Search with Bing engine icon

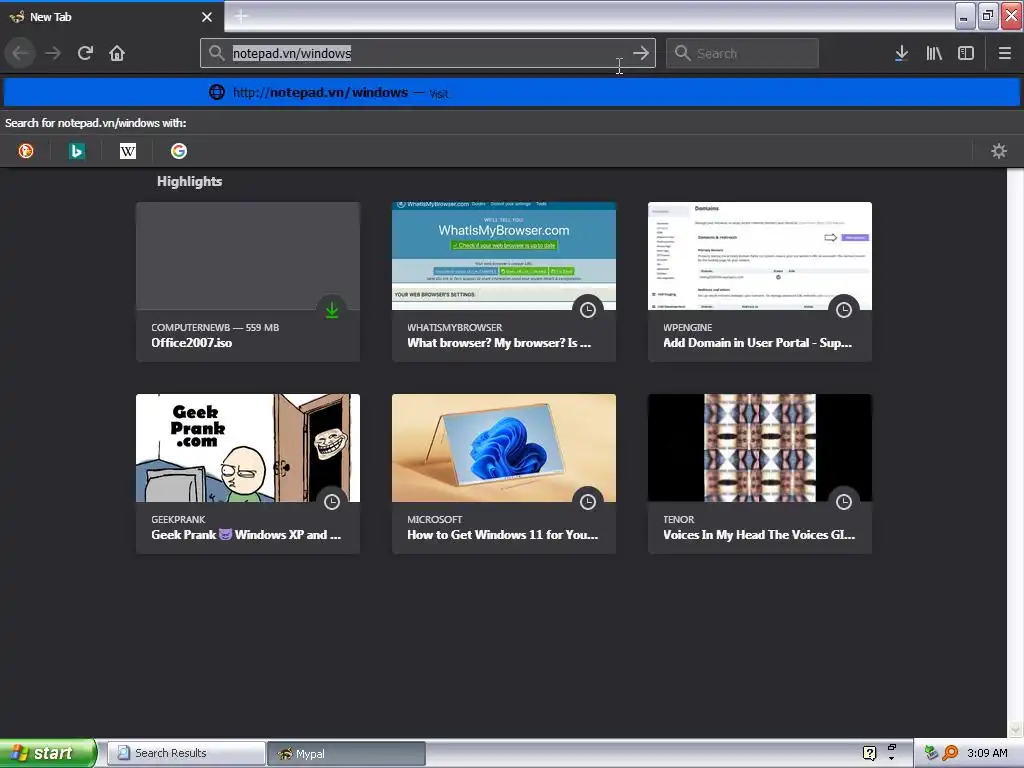[77, 151]
